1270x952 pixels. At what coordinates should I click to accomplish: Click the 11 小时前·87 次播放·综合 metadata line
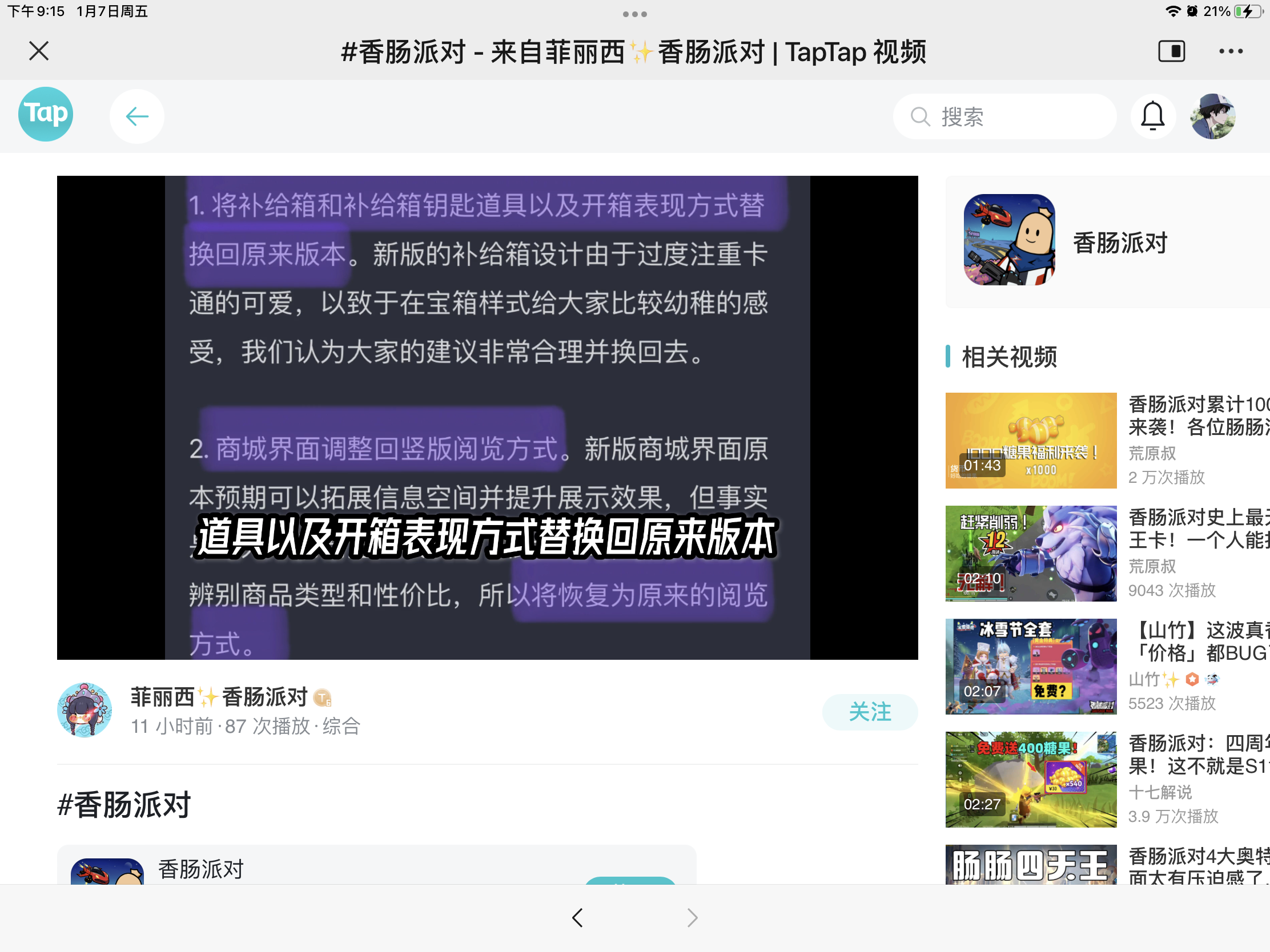[245, 727]
